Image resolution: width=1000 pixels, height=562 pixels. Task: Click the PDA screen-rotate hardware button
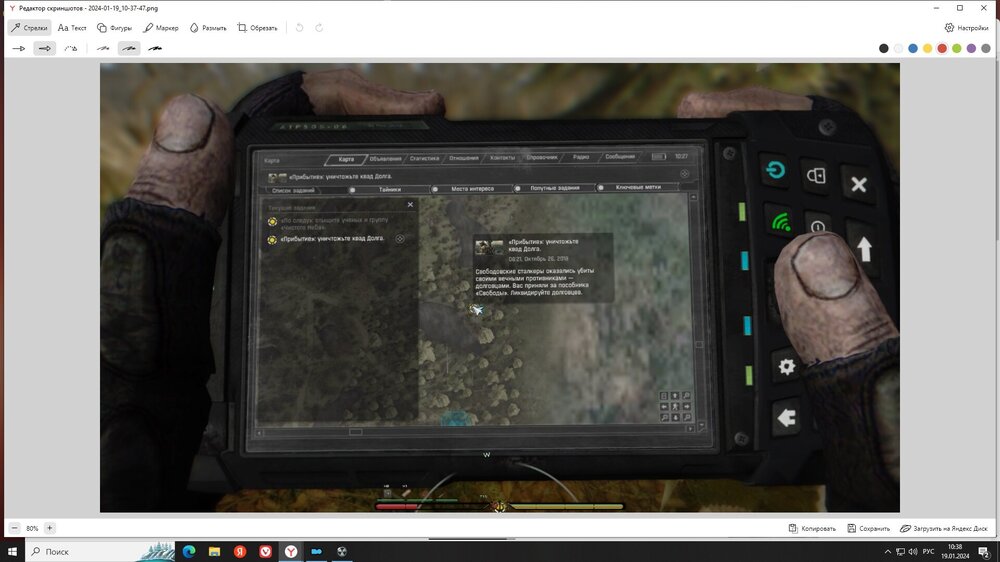click(x=816, y=175)
